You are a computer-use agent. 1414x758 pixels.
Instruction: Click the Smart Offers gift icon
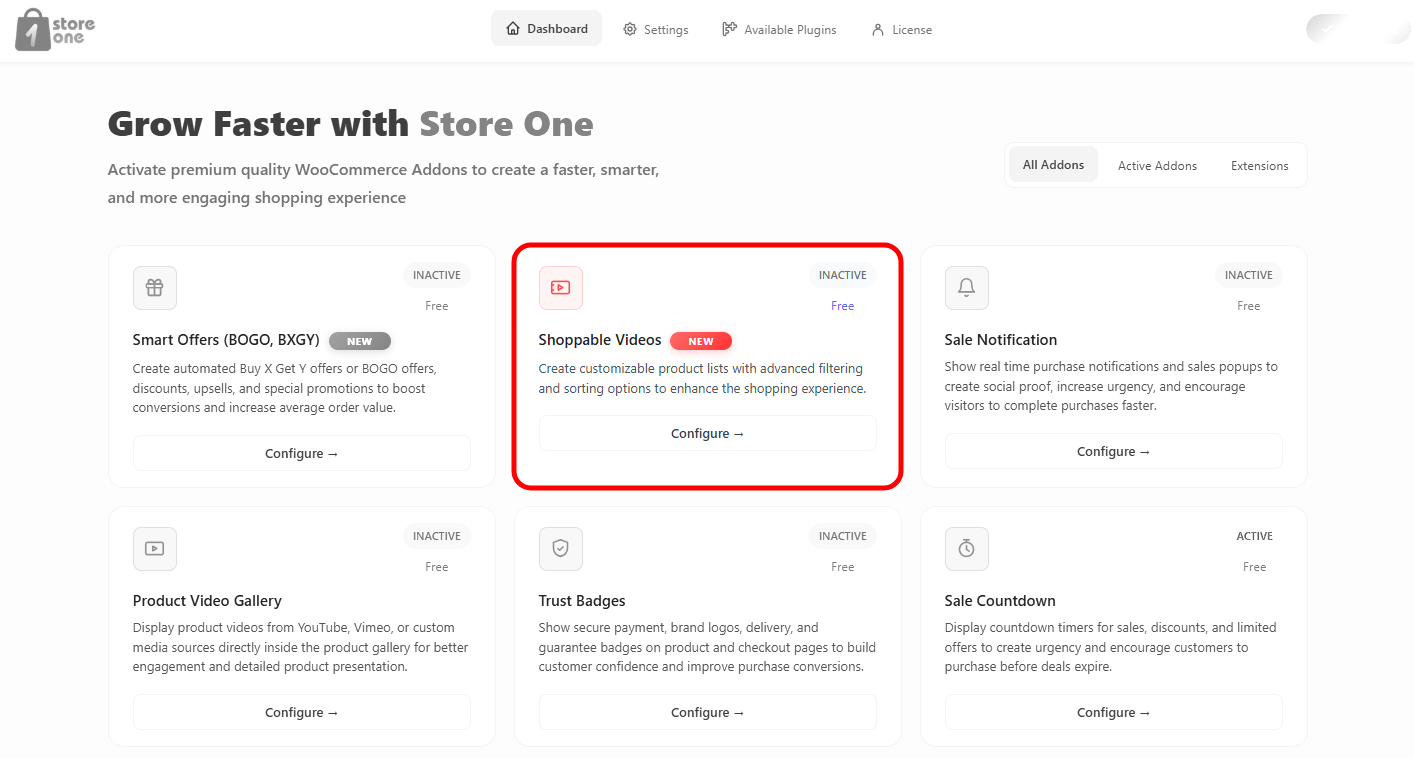point(155,288)
